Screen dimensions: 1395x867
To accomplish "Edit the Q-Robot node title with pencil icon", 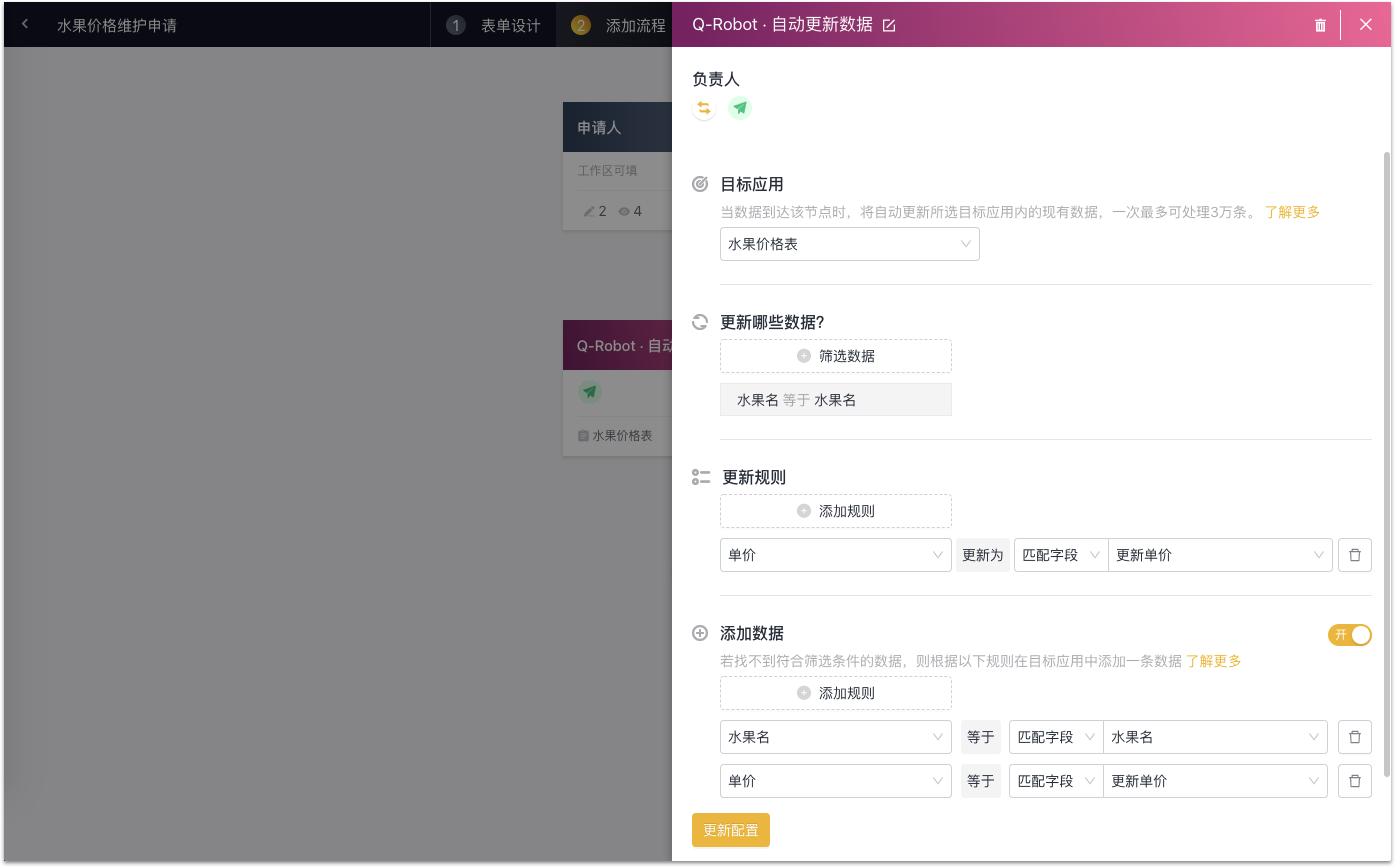I will [x=889, y=25].
